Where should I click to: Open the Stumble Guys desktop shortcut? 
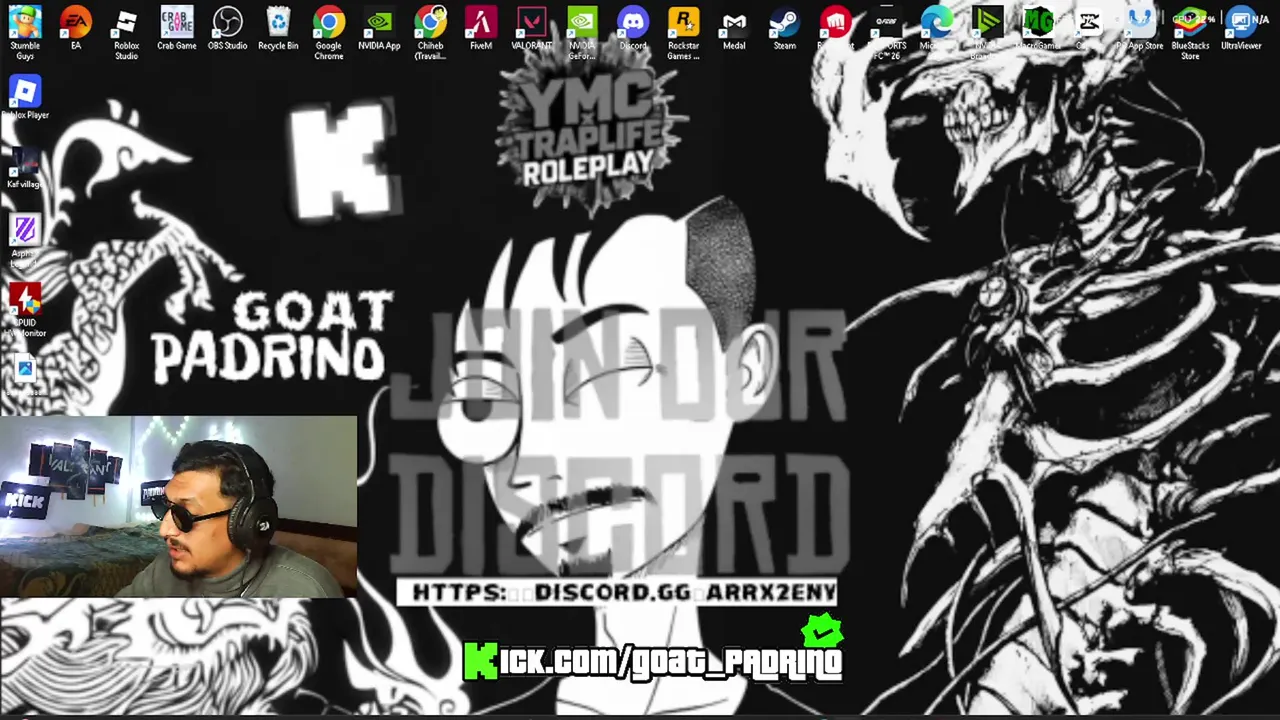click(25, 32)
